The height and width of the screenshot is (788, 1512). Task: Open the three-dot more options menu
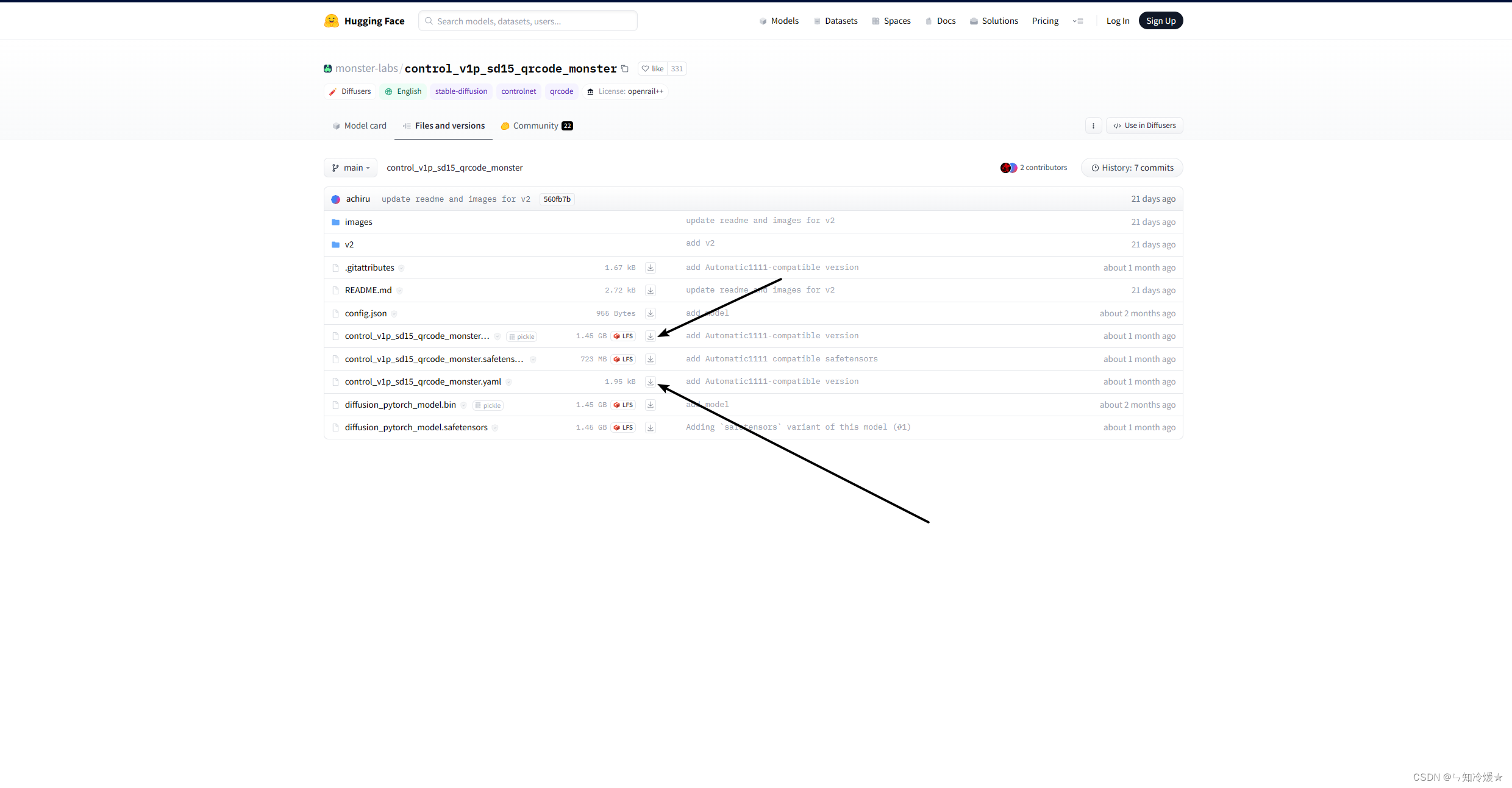[x=1093, y=126]
